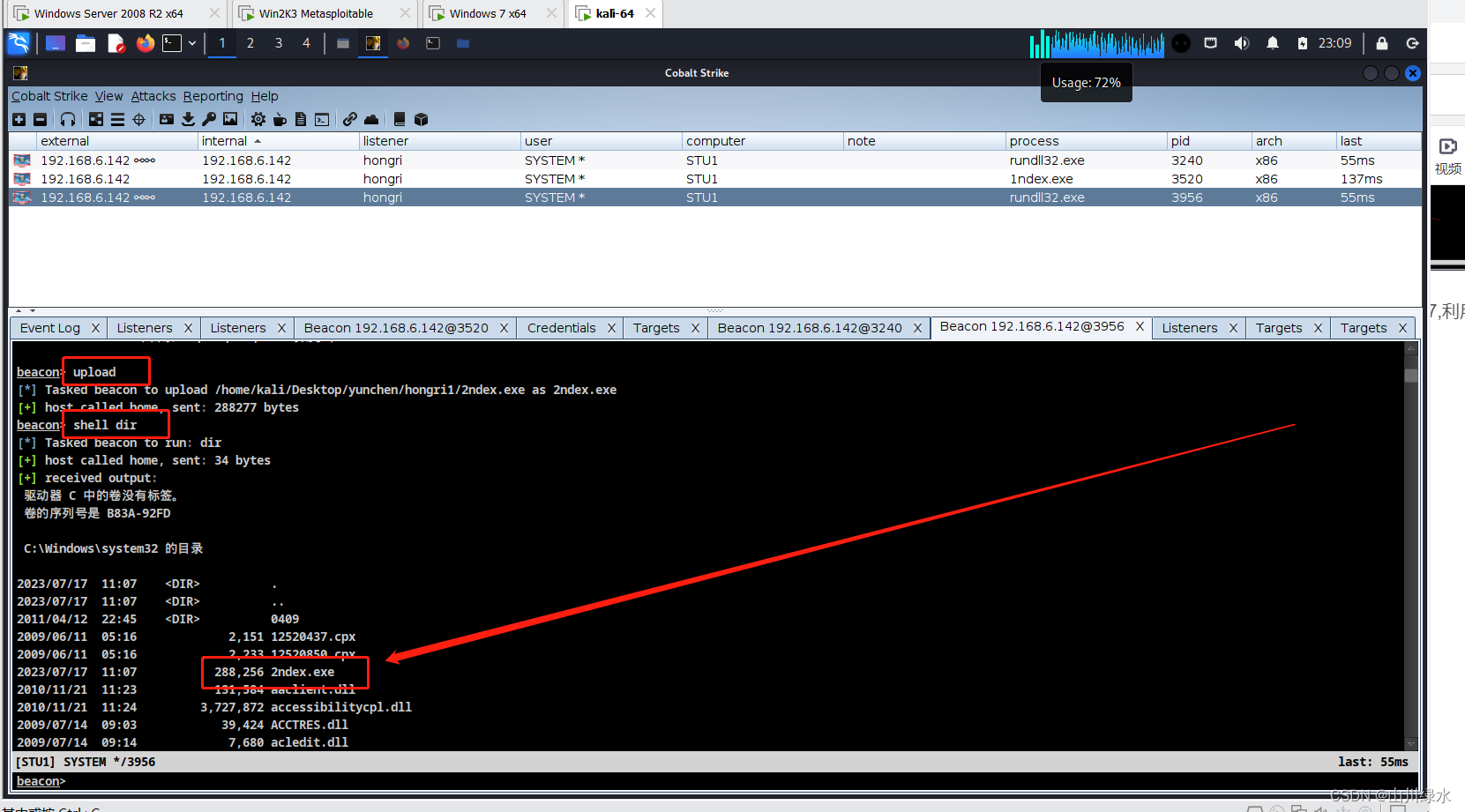Open the Help menu
The image size is (1465, 812).
[265, 96]
